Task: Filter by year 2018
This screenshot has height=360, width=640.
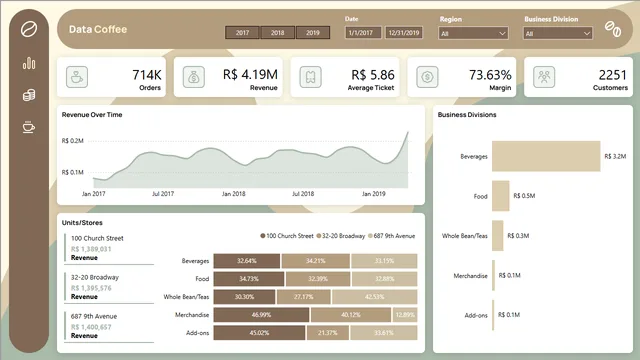Action: pos(278,33)
